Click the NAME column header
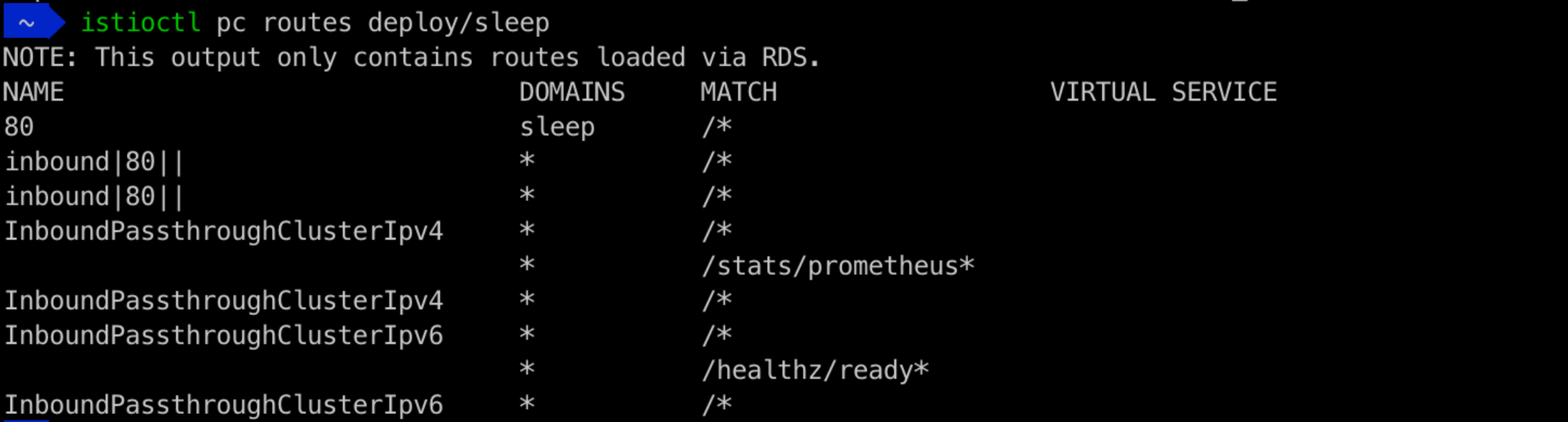 (x=34, y=92)
